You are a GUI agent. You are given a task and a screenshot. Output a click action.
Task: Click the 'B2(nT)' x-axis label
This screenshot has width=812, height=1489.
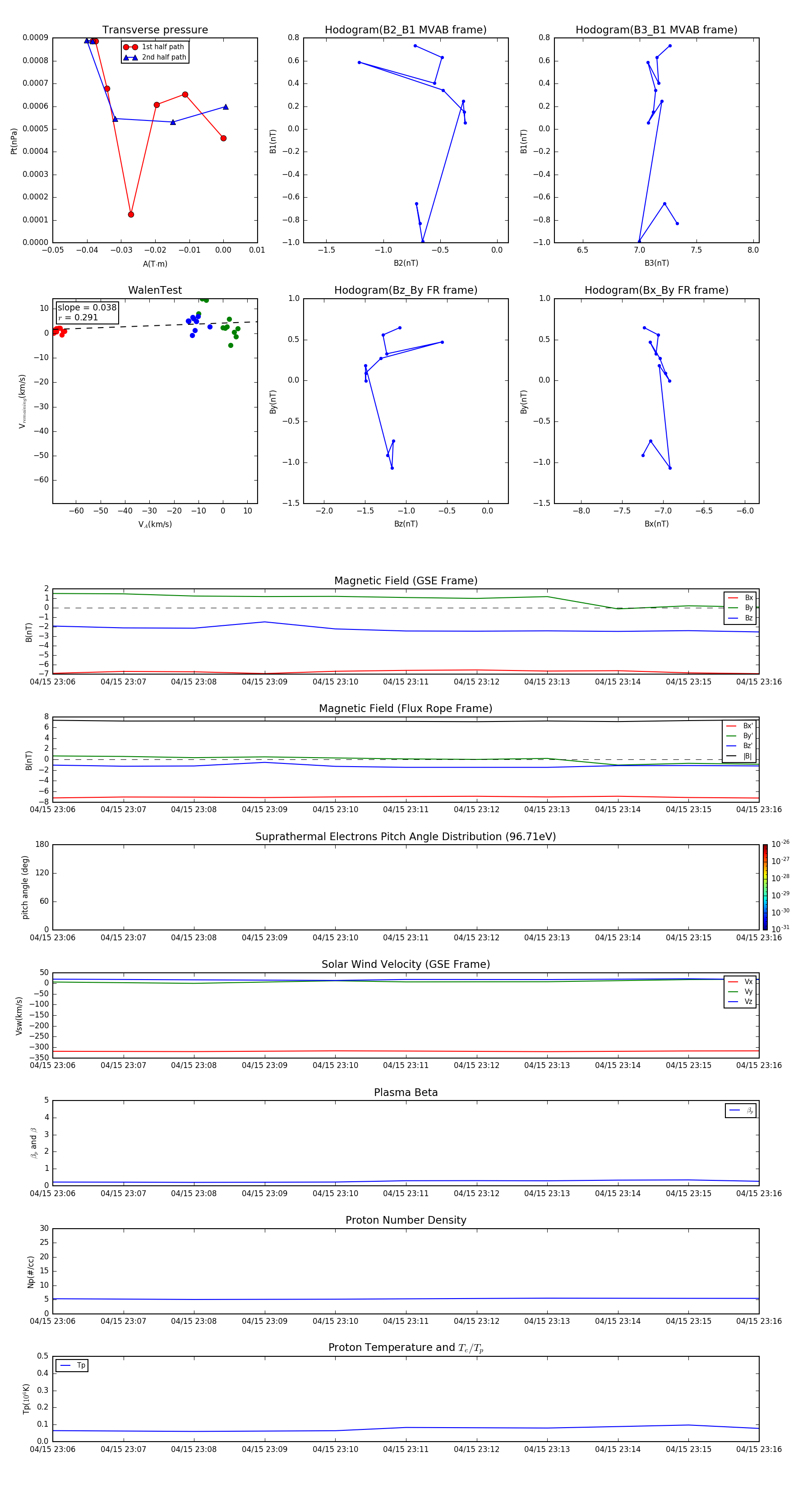pos(406,263)
